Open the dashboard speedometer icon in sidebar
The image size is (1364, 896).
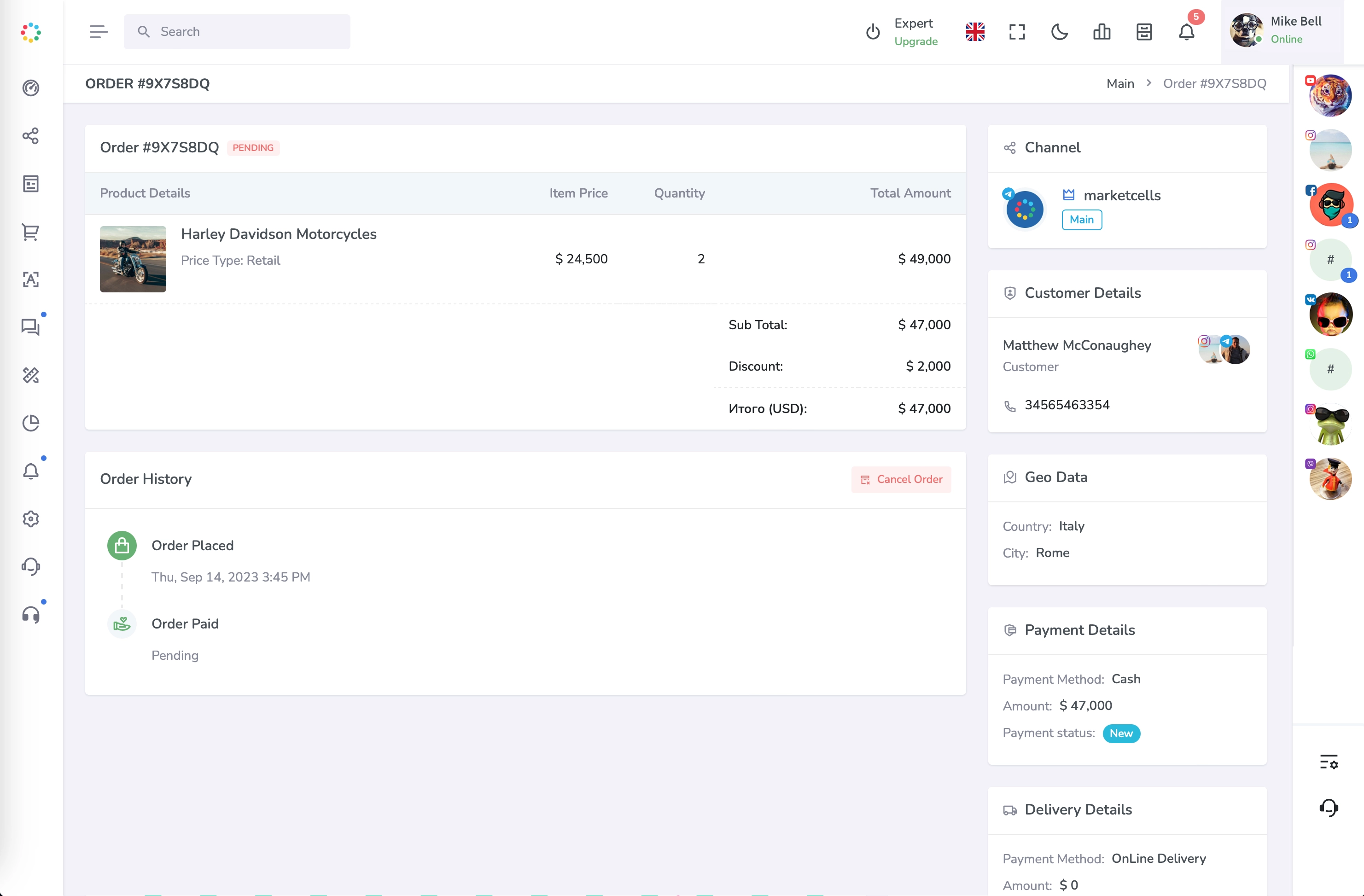[31, 87]
